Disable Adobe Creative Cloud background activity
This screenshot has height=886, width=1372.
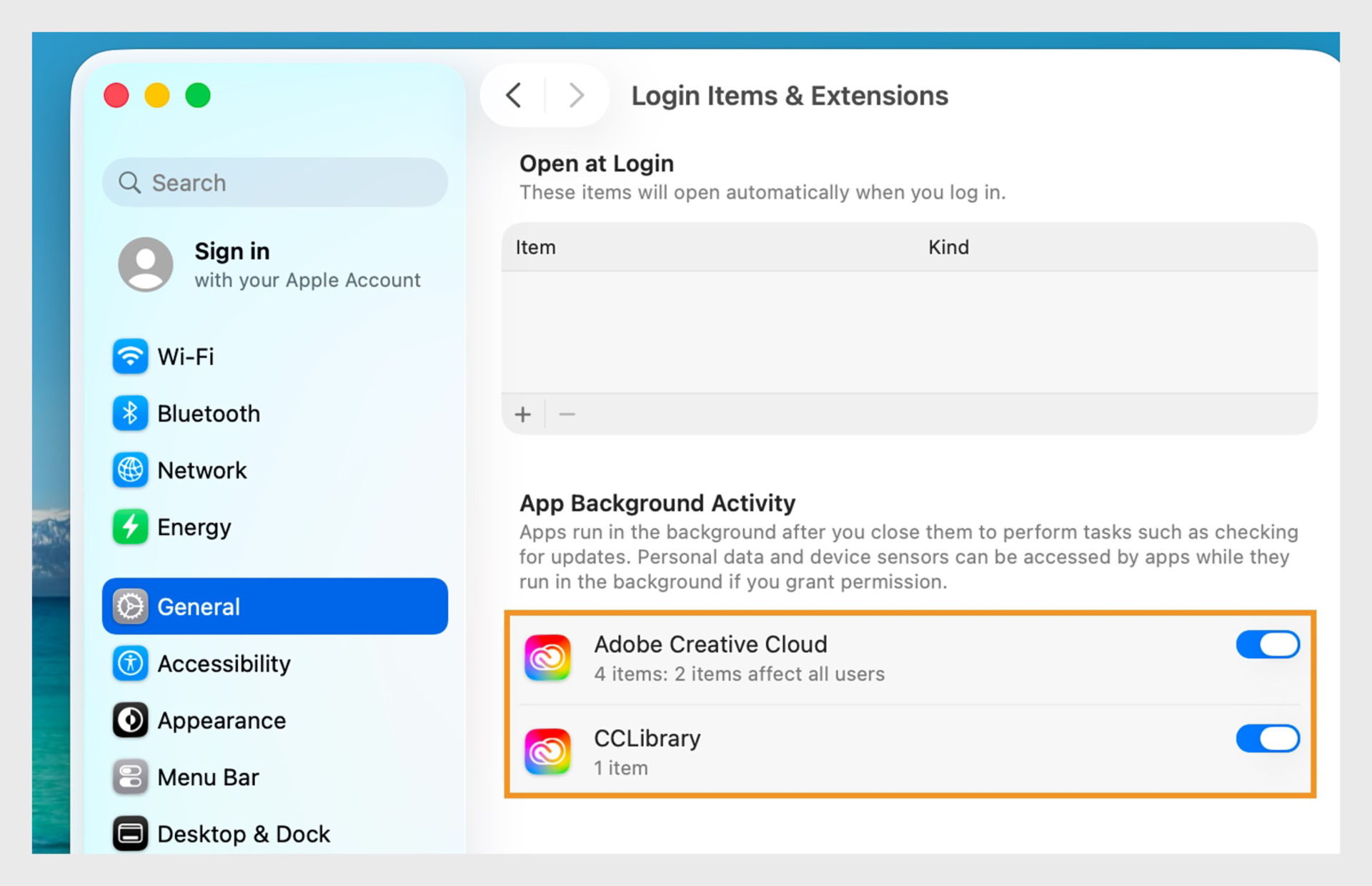(1268, 644)
